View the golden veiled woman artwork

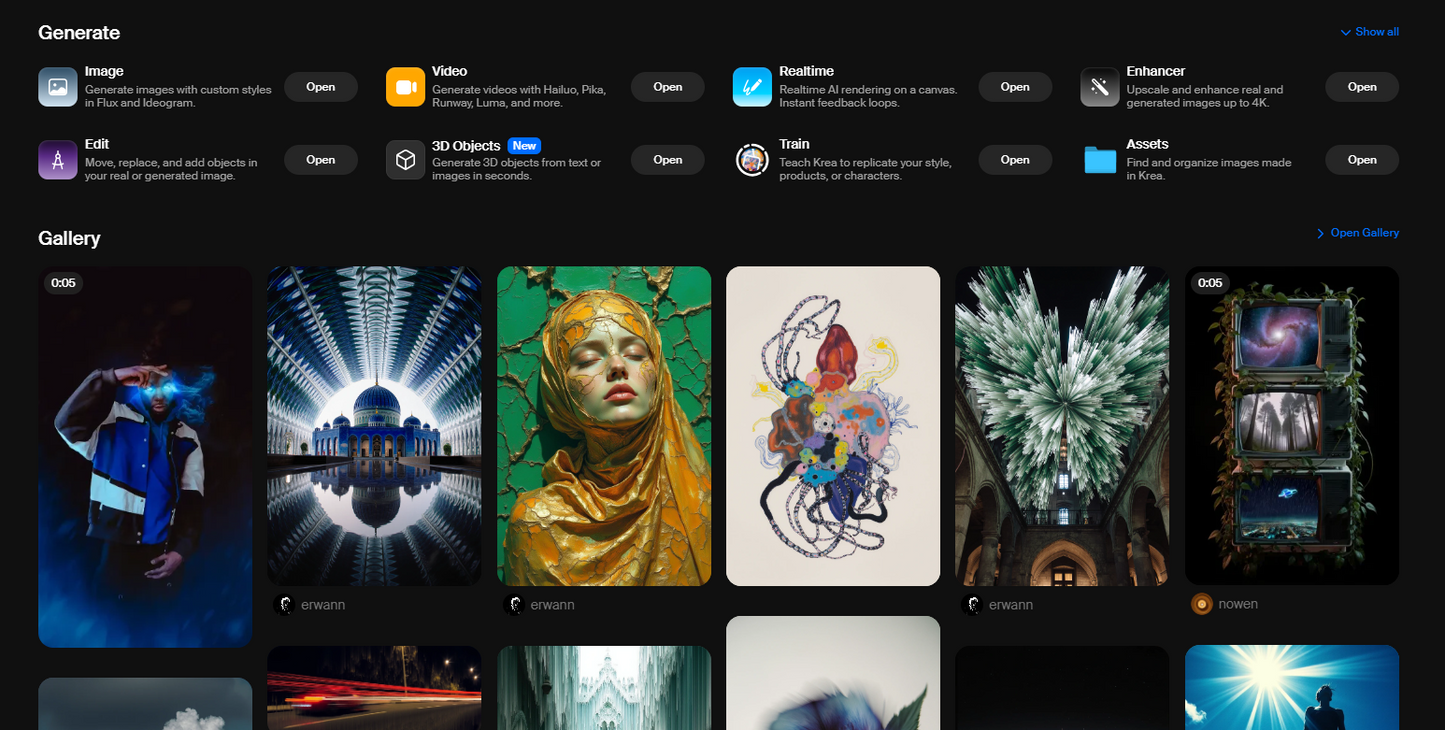click(x=603, y=425)
